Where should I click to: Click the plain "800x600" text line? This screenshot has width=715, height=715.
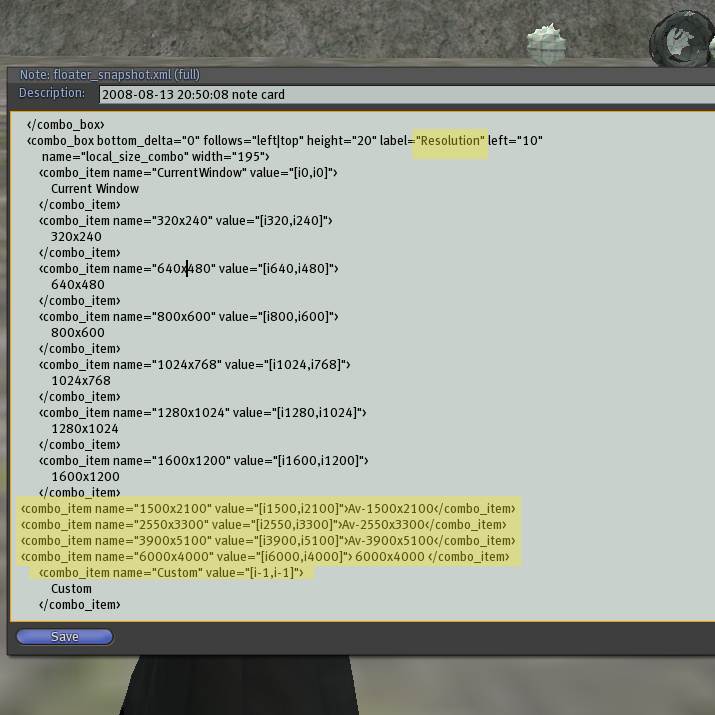tap(78, 333)
